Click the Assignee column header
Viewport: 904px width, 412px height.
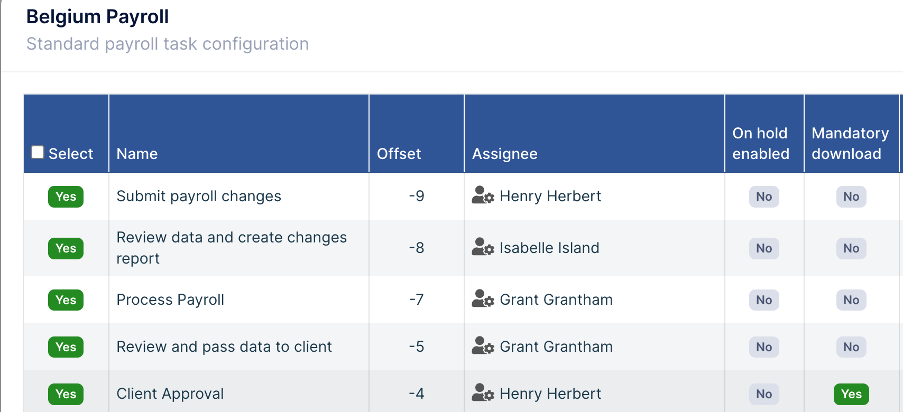coord(505,154)
